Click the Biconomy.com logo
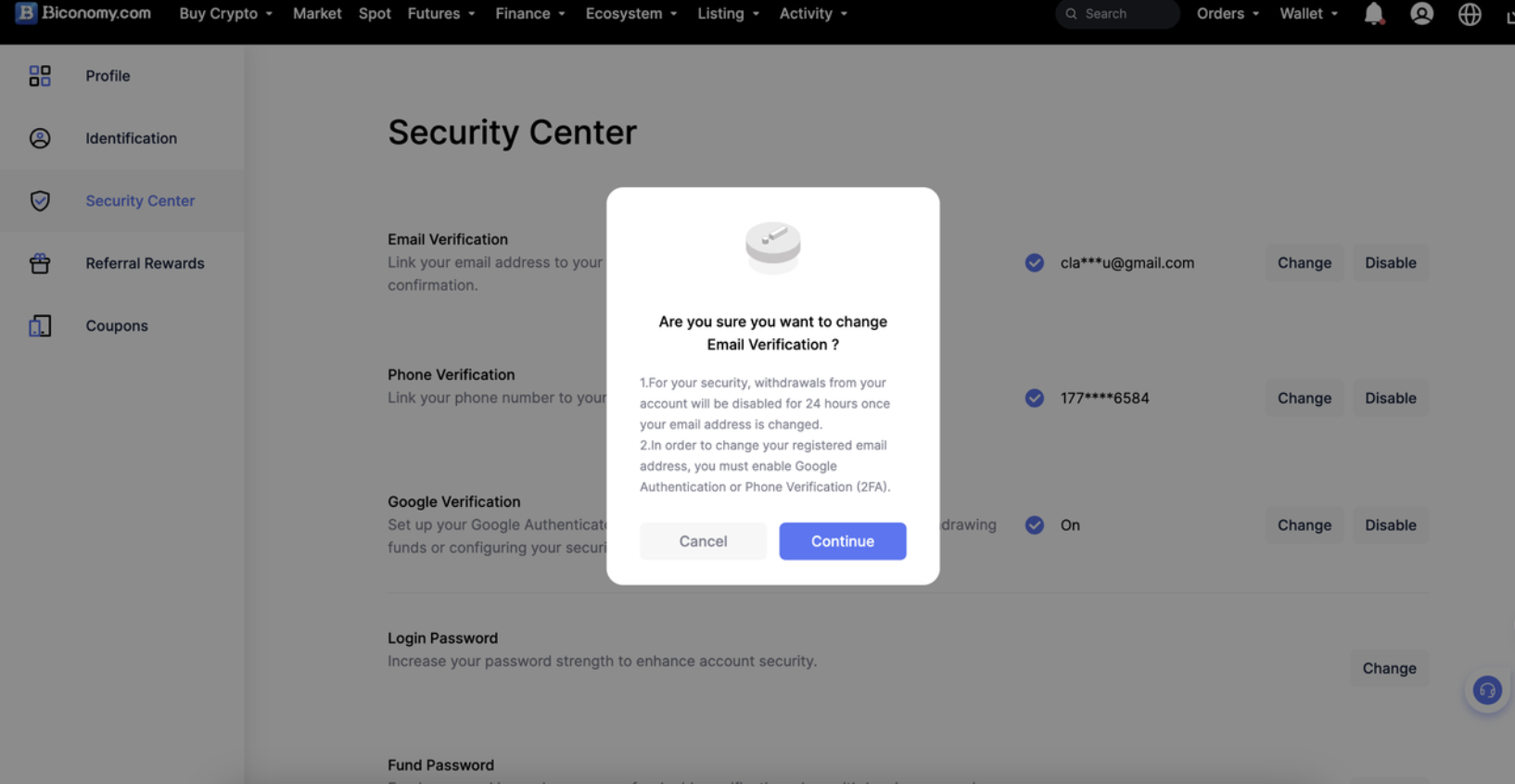The image size is (1515, 784). [83, 14]
